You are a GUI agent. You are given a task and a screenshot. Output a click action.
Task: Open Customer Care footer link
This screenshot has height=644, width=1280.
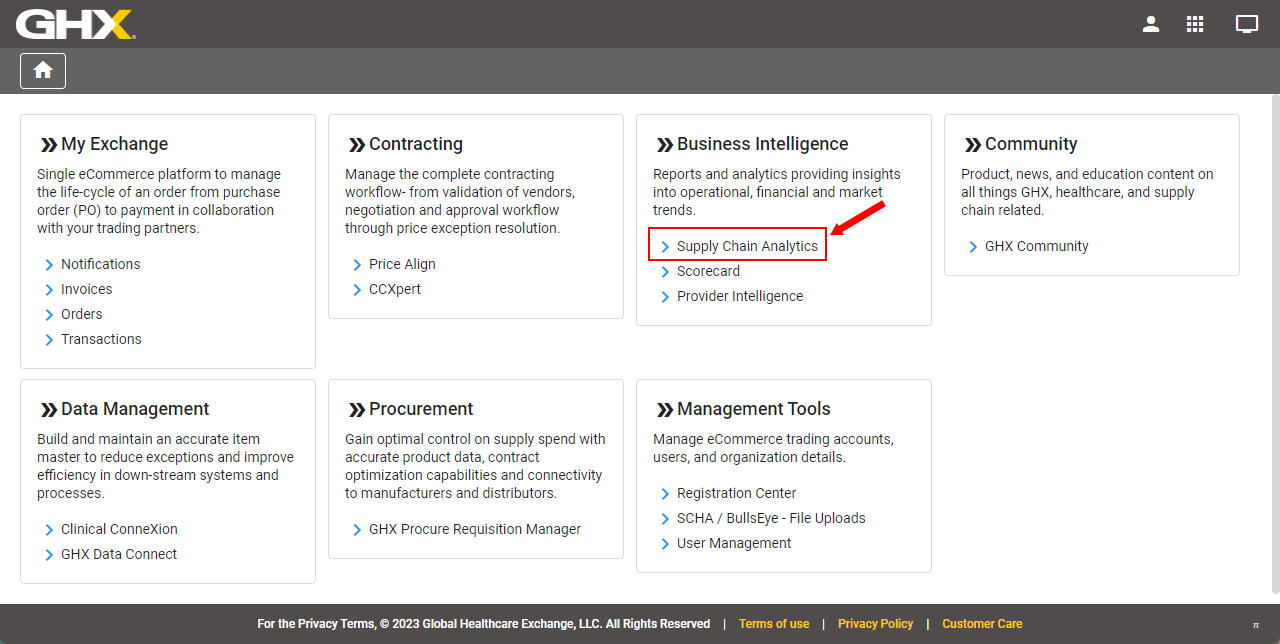982,624
